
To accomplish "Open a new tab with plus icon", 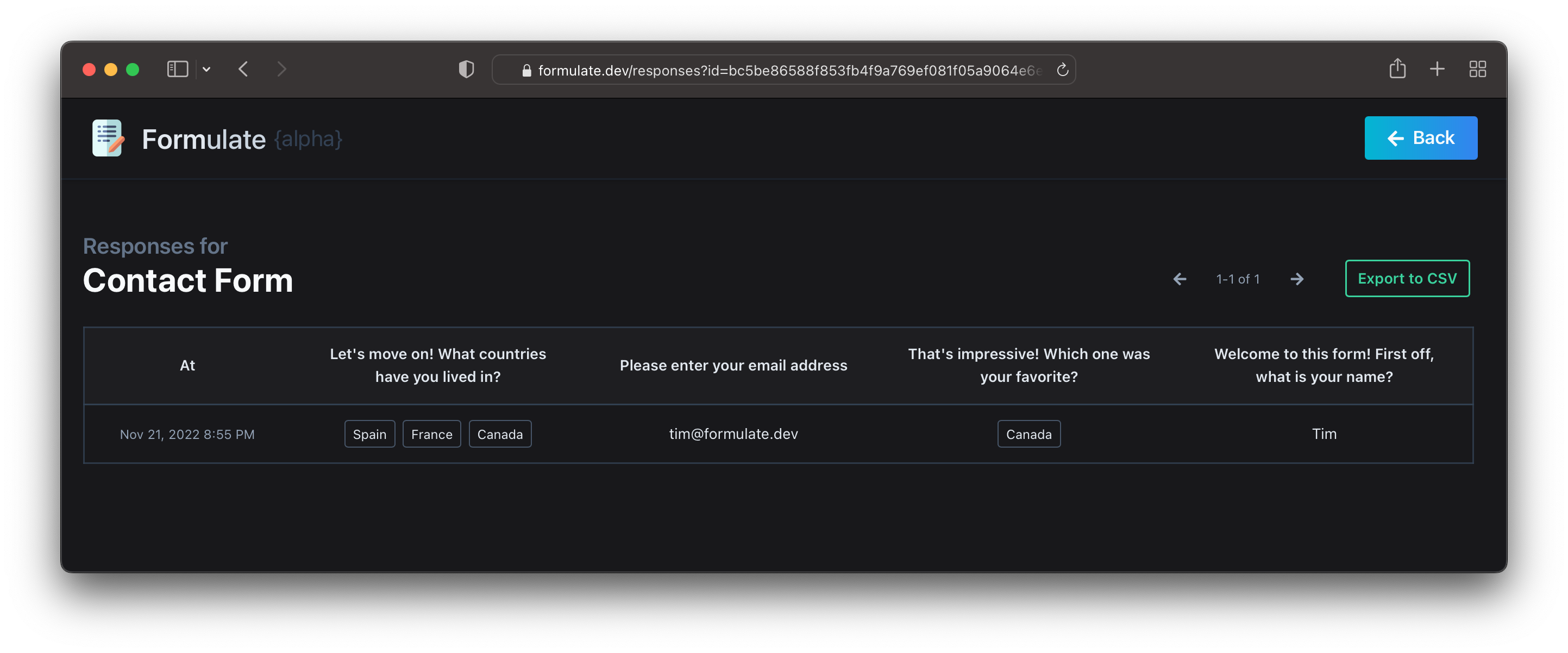I will [1437, 69].
